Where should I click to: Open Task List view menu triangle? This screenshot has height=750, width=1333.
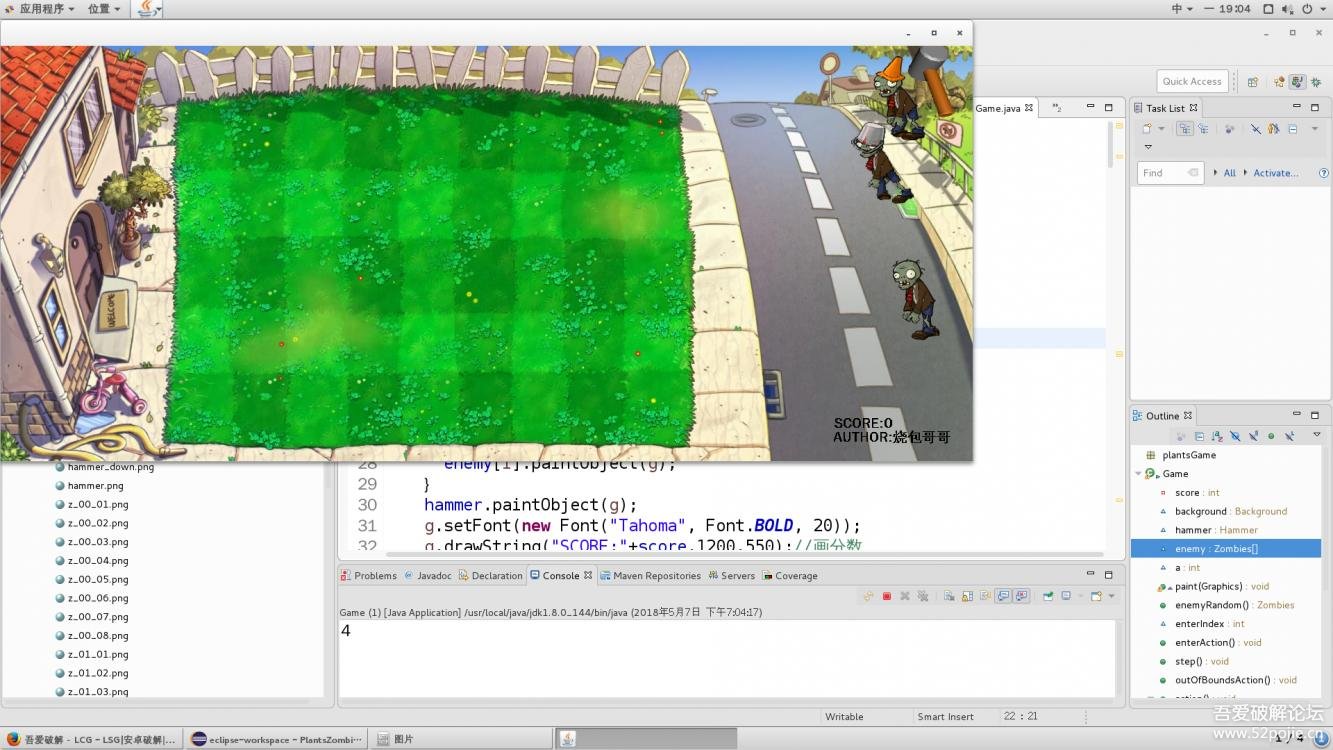[1148, 147]
